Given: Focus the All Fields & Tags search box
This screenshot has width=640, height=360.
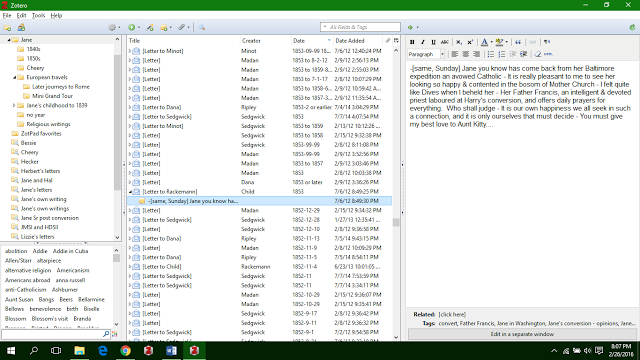Looking at the screenshot, I should [360, 27].
